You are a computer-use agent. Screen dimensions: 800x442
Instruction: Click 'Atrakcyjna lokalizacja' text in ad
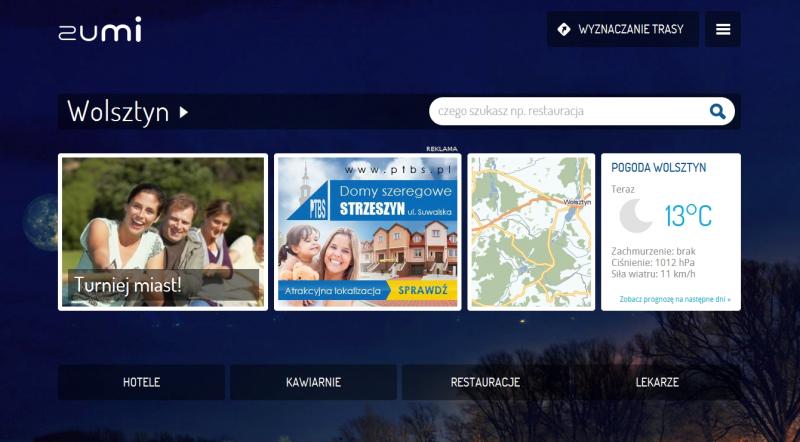[x=333, y=291]
